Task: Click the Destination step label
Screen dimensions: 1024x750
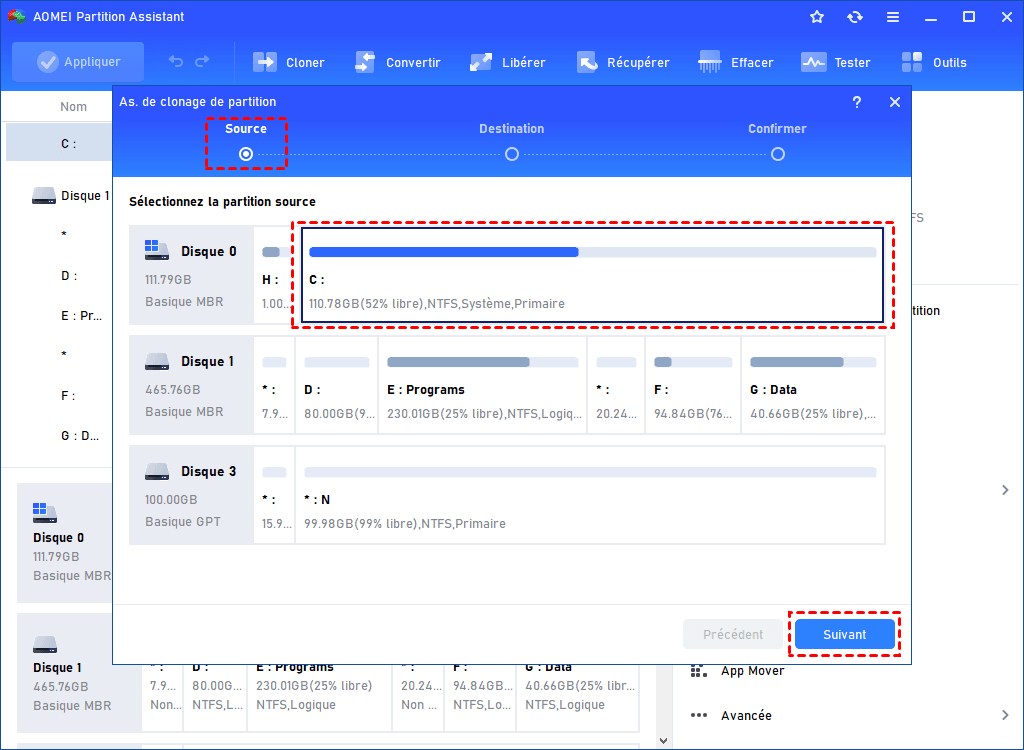Action: coord(512,129)
